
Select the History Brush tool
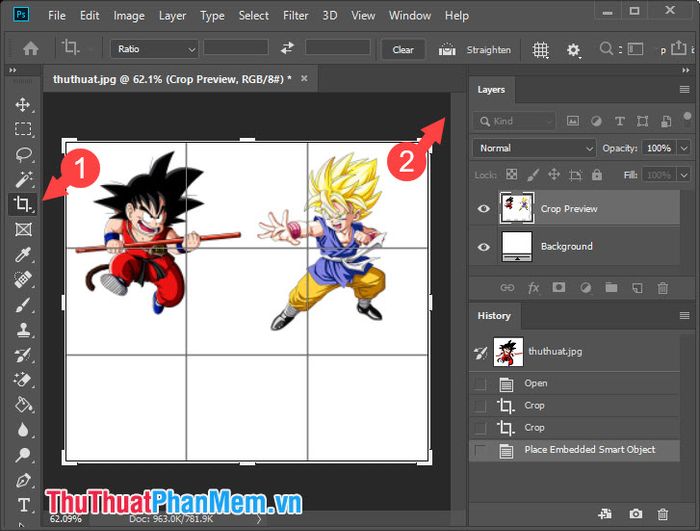point(23,355)
